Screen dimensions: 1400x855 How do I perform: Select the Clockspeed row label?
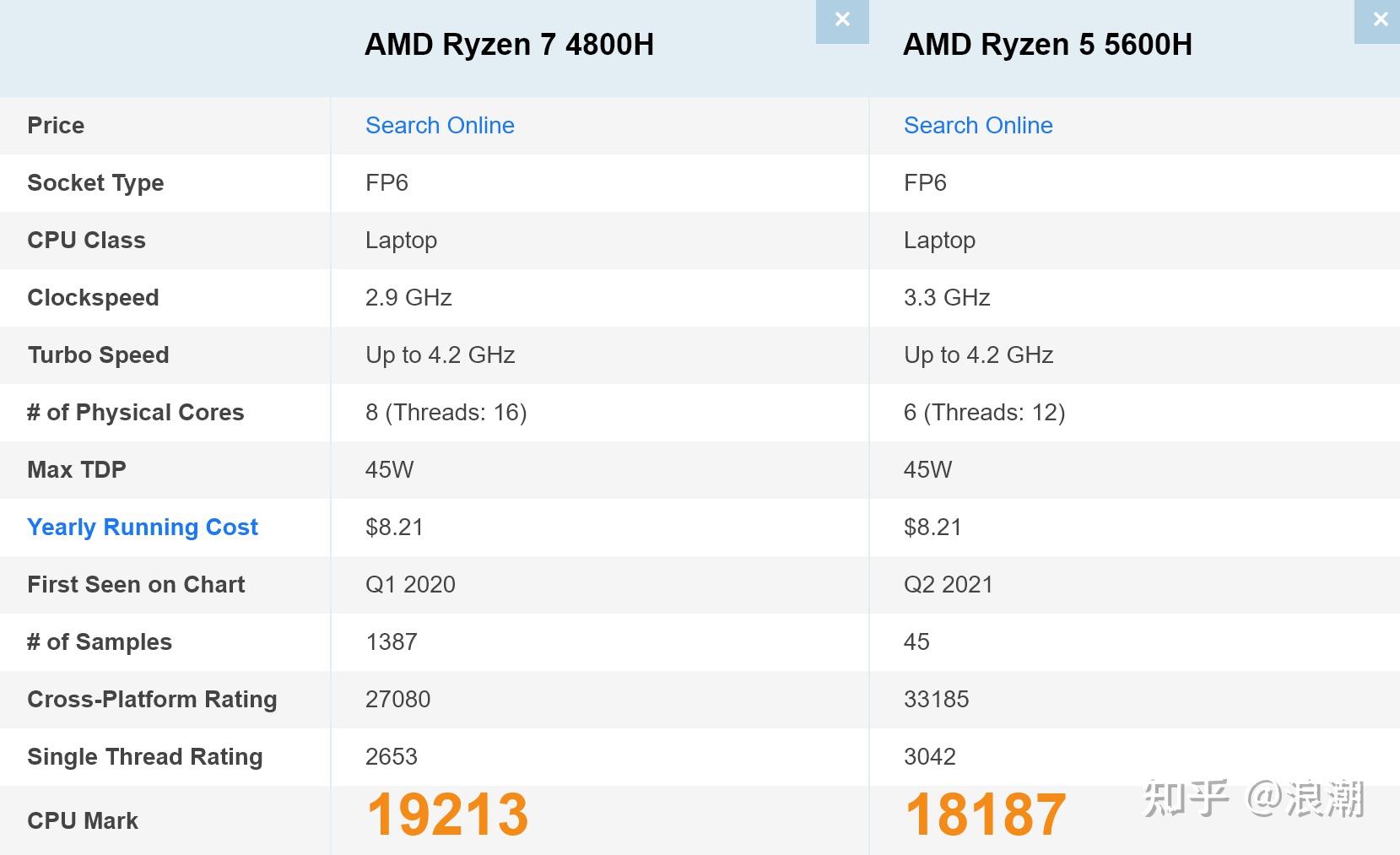tap(93, 297)
